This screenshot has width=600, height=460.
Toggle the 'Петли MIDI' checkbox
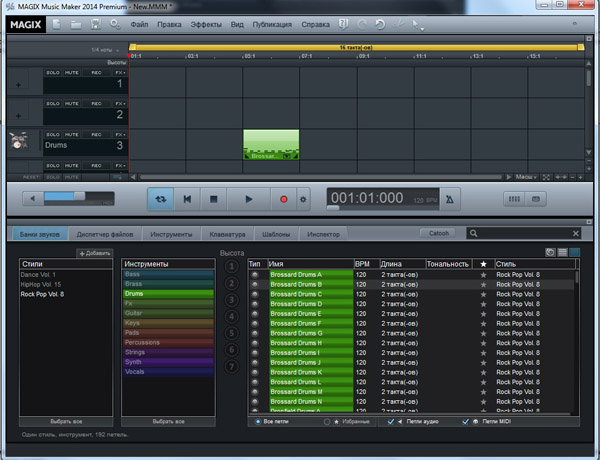point(463,422)
